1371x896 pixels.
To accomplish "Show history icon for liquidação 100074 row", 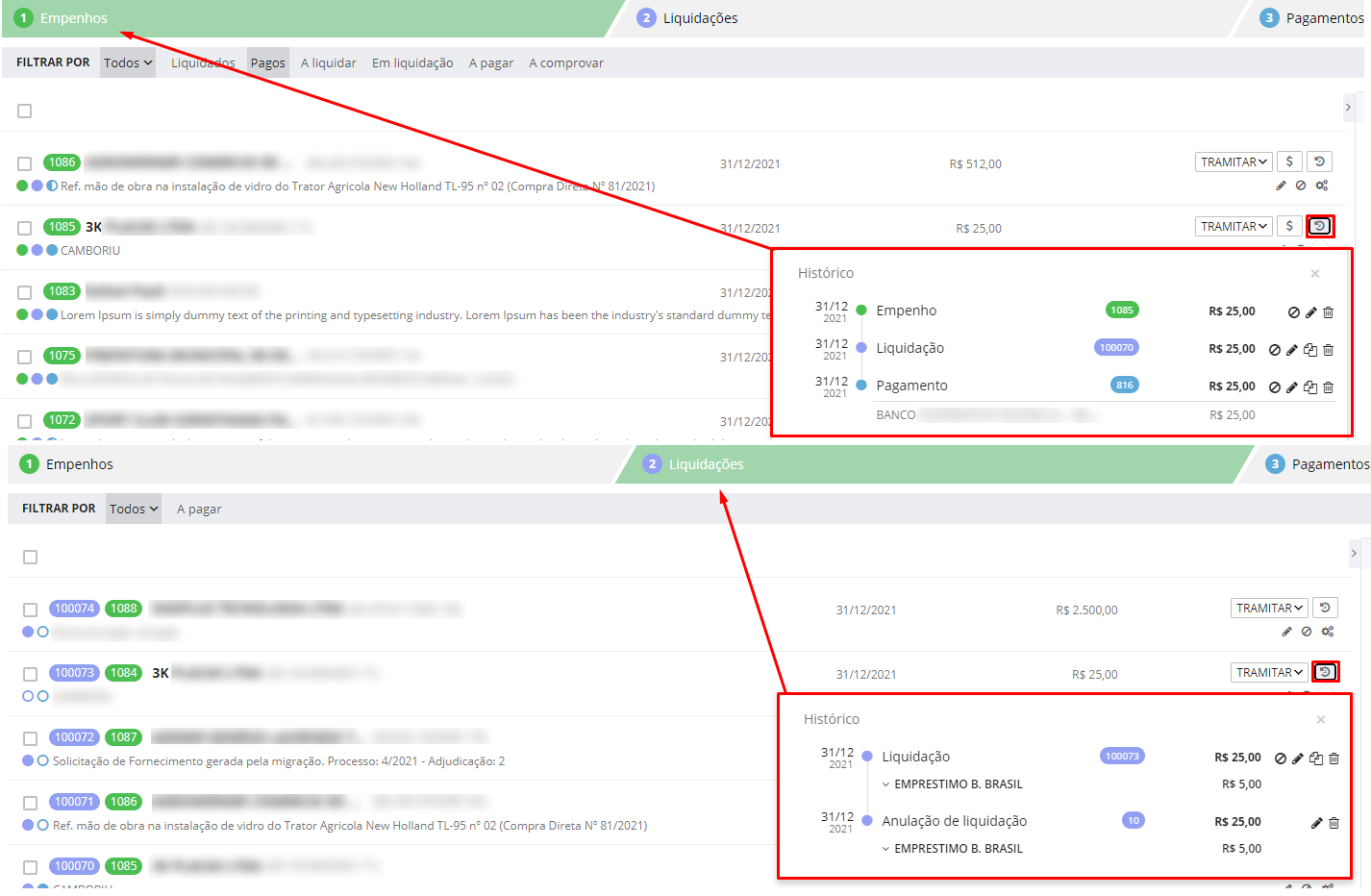I will (1325, 608).
